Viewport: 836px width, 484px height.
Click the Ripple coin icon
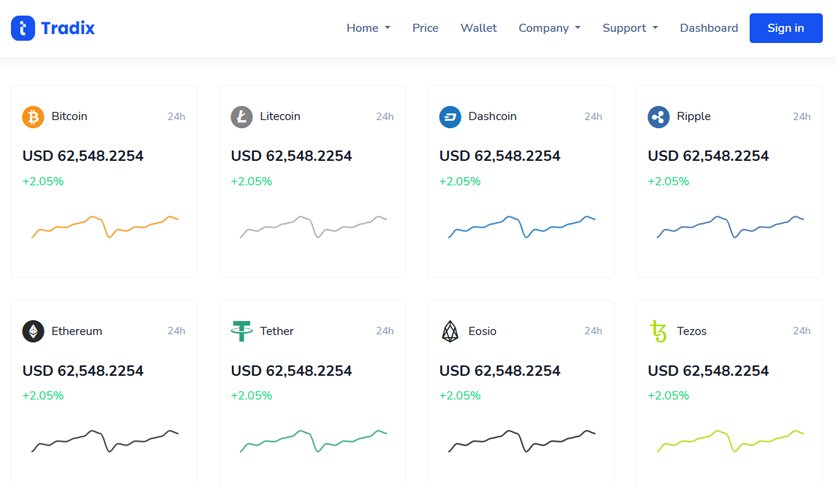coord(658,117)
